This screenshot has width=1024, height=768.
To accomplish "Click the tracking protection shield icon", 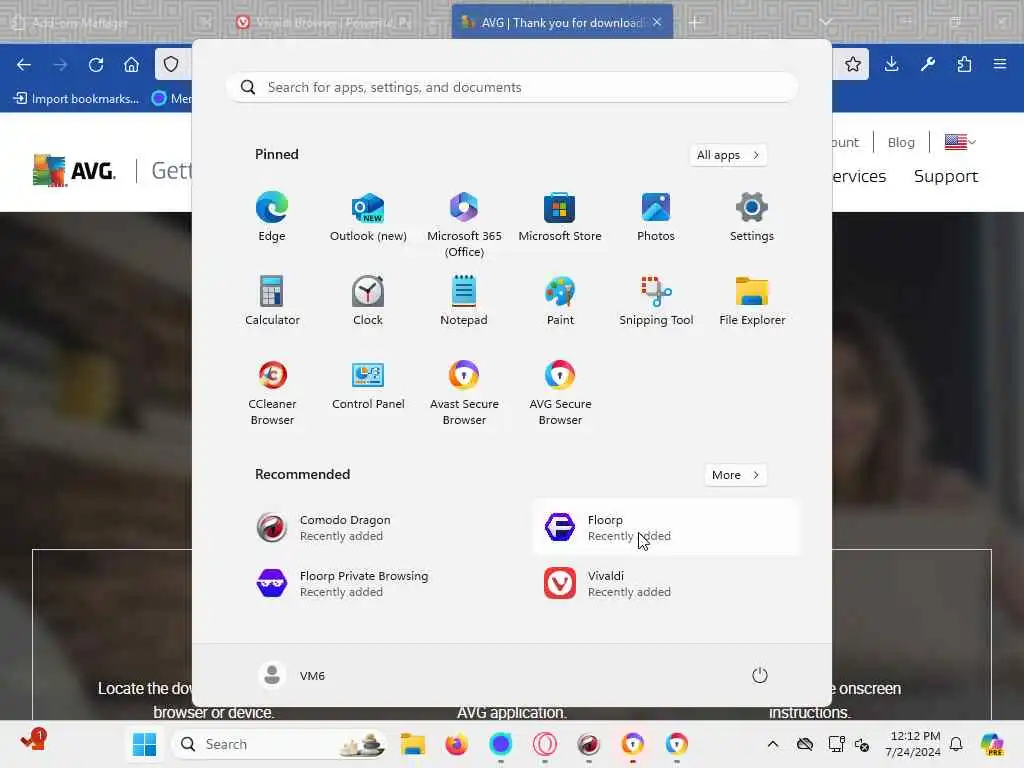I will [171, 64].
